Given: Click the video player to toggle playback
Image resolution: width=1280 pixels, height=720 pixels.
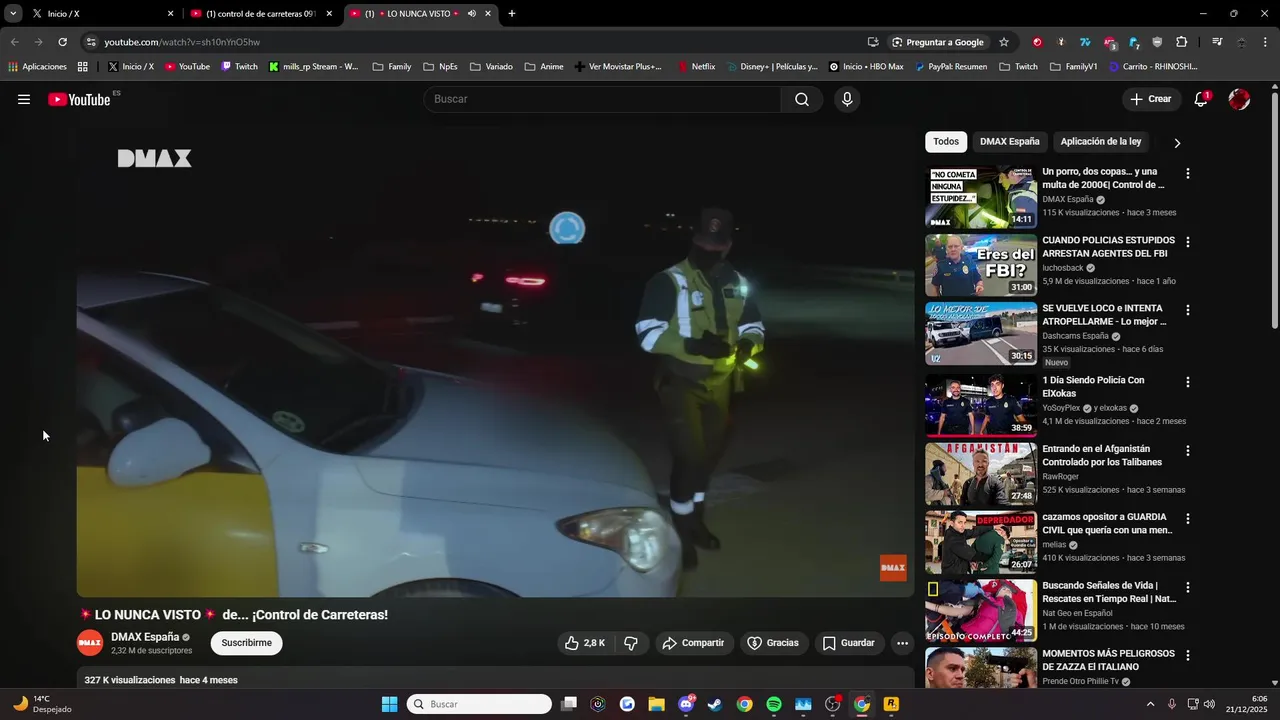Looking at the screenshot, I should [x=495, y=361].
